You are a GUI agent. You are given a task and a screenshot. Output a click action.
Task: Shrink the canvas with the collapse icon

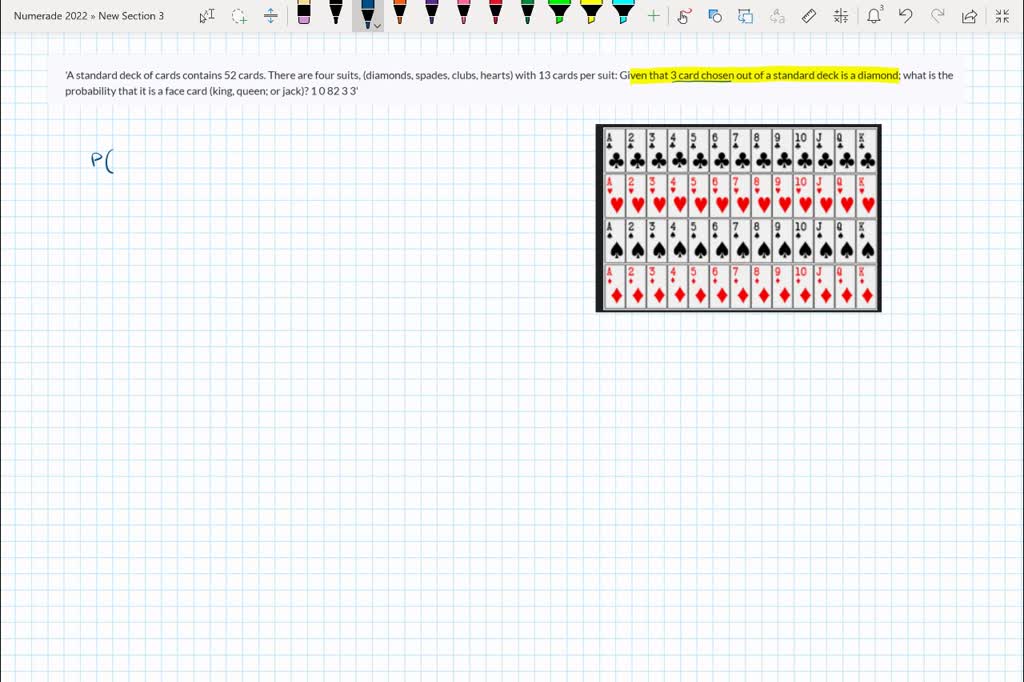[x=1003, y=16]
